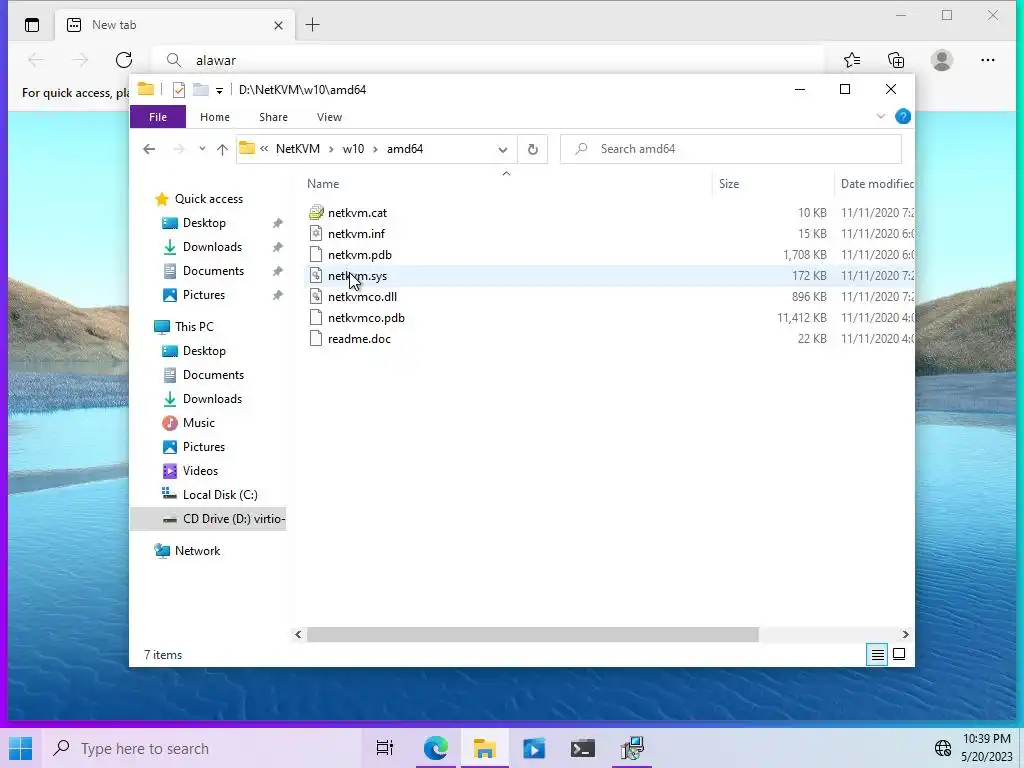This screenshot has height=768, width=1024.
Task: Open browser Settings and more menu
Action: point(987,60)
